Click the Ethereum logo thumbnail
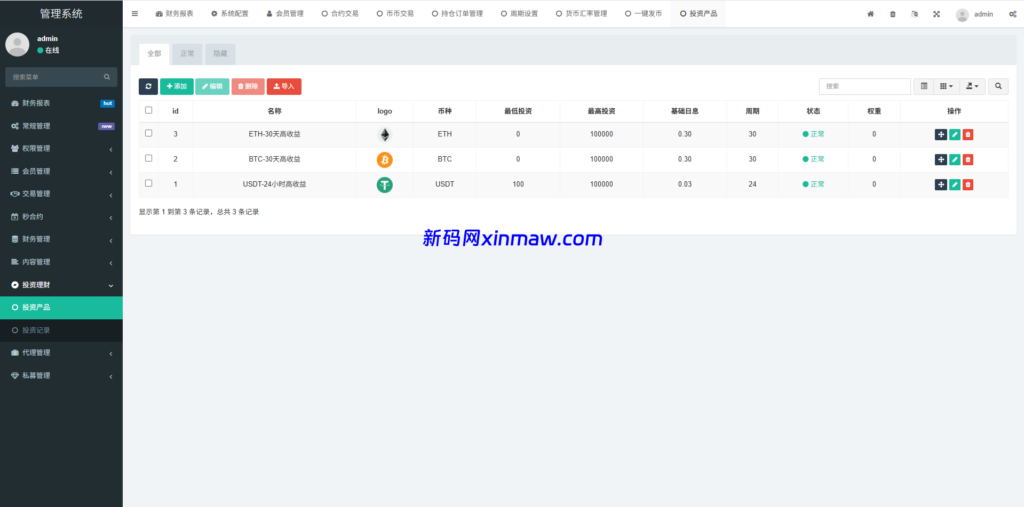This screenshot has height=507, width=1024. pyautogui.click(x=385, y=135)
